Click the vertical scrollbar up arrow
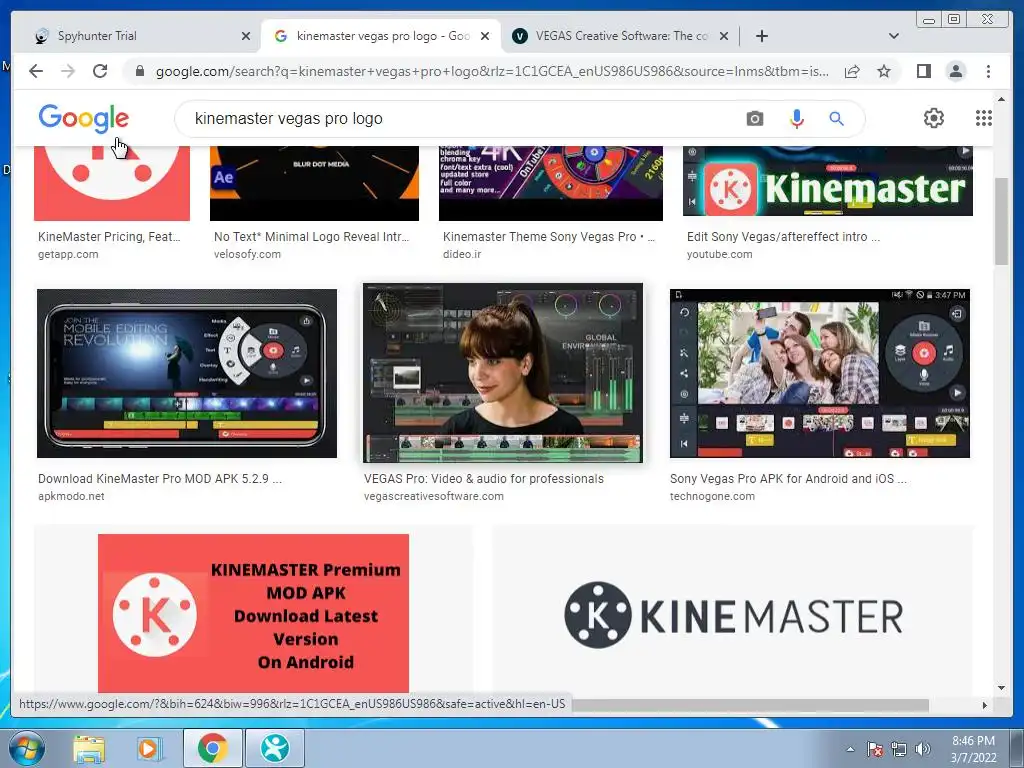The width and height of the screenshot is (1024, 768). [x=1001, y=99]
